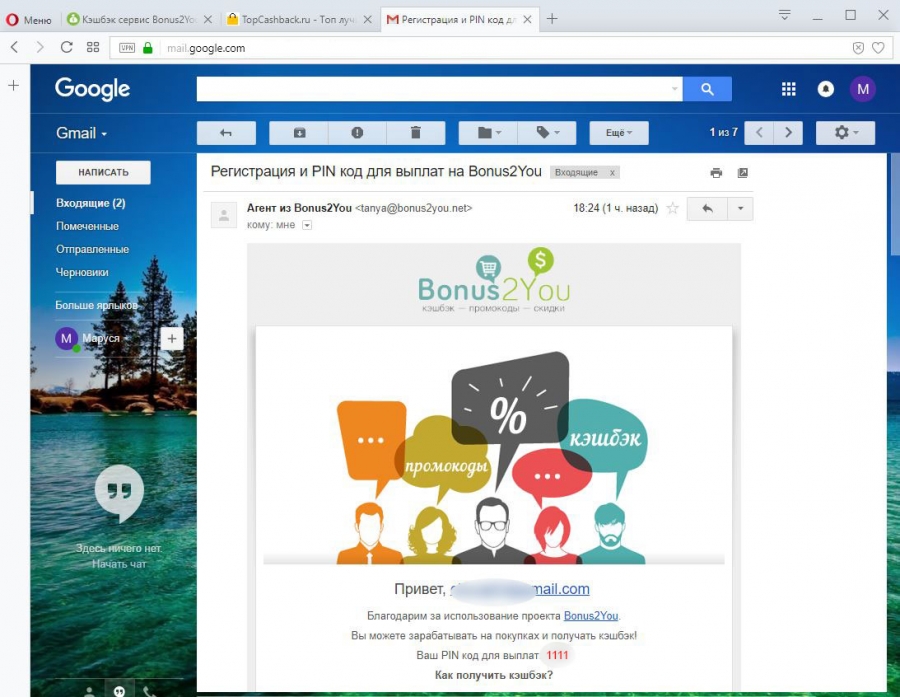
Task: Open the Move to folder dropdown
Action: pyautogui.click(x=488, y=133)
